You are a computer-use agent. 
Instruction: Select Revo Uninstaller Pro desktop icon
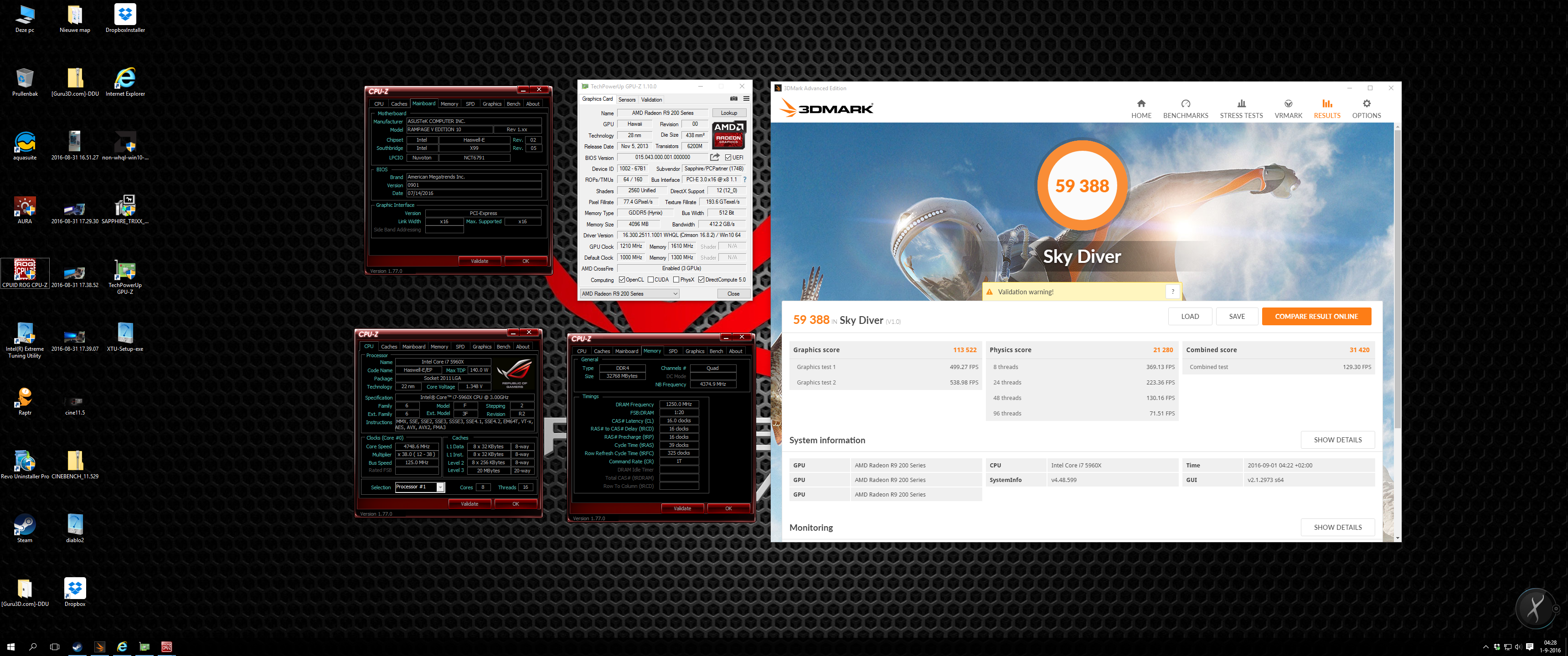25,465
